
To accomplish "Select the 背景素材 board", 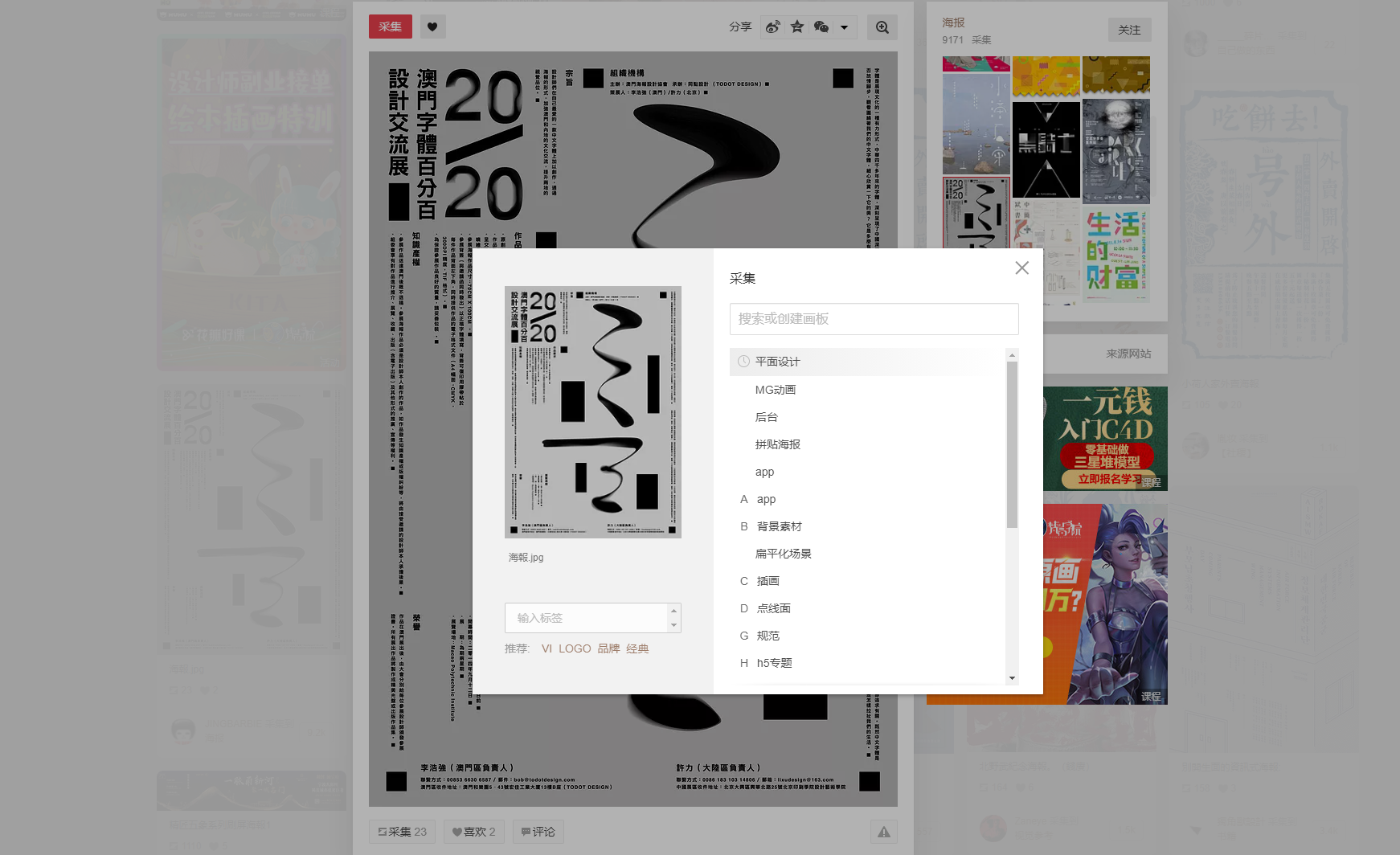I will coord(866,526).
